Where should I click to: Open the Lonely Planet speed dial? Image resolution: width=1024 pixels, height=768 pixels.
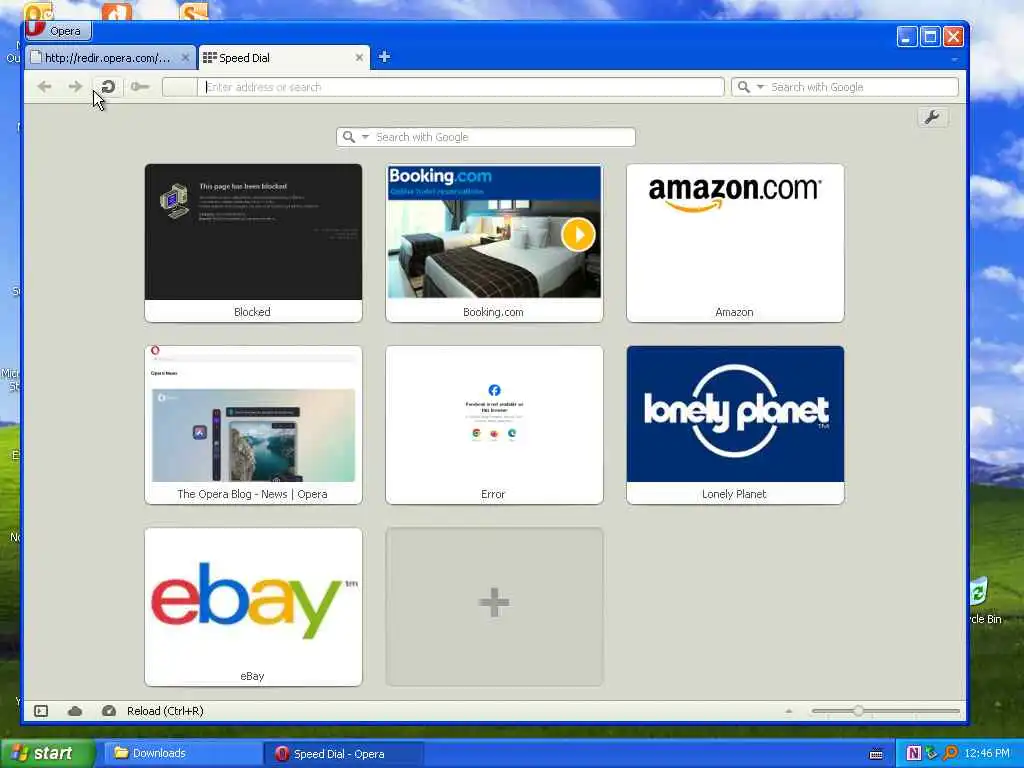[x=735, y=425]
